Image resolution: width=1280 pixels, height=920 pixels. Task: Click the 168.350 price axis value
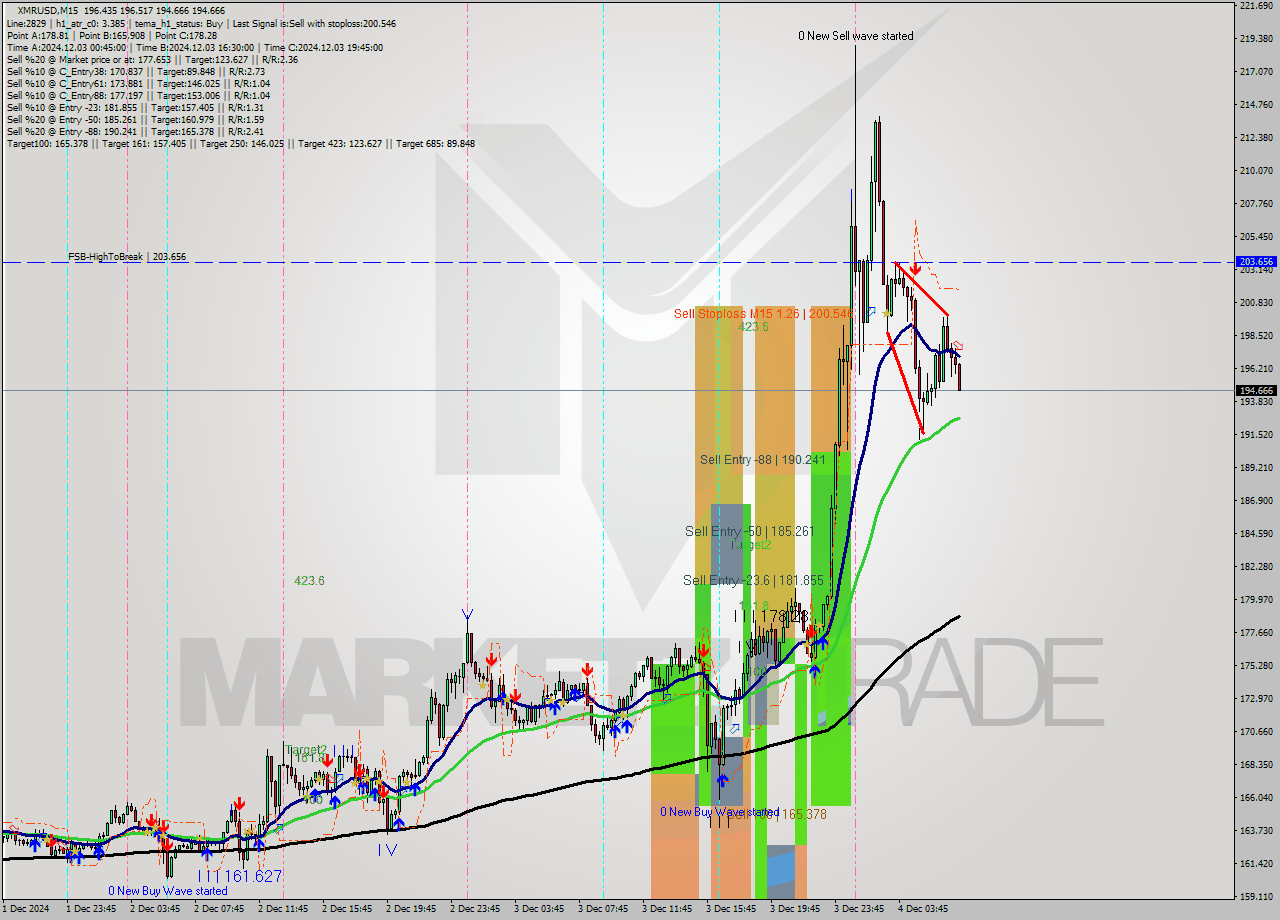click(x=1256, y=765)
